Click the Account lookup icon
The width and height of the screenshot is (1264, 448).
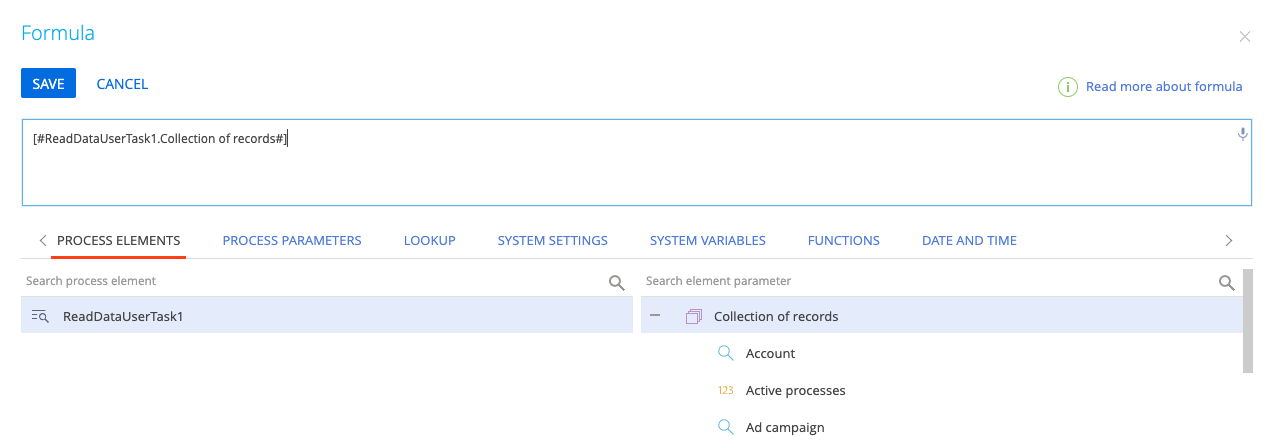(x=726, y=353)
